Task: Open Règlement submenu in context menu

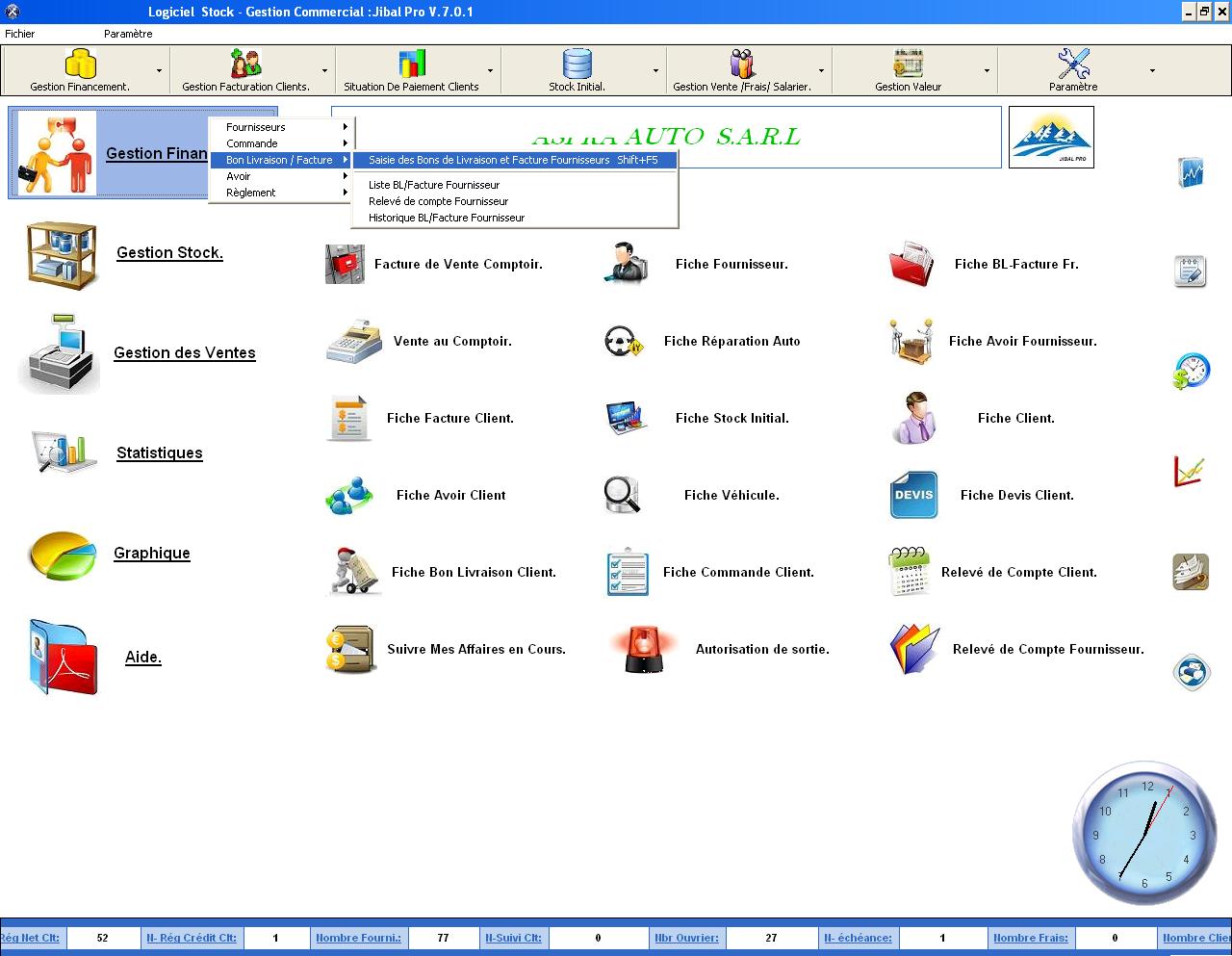Action: [282, 193]
